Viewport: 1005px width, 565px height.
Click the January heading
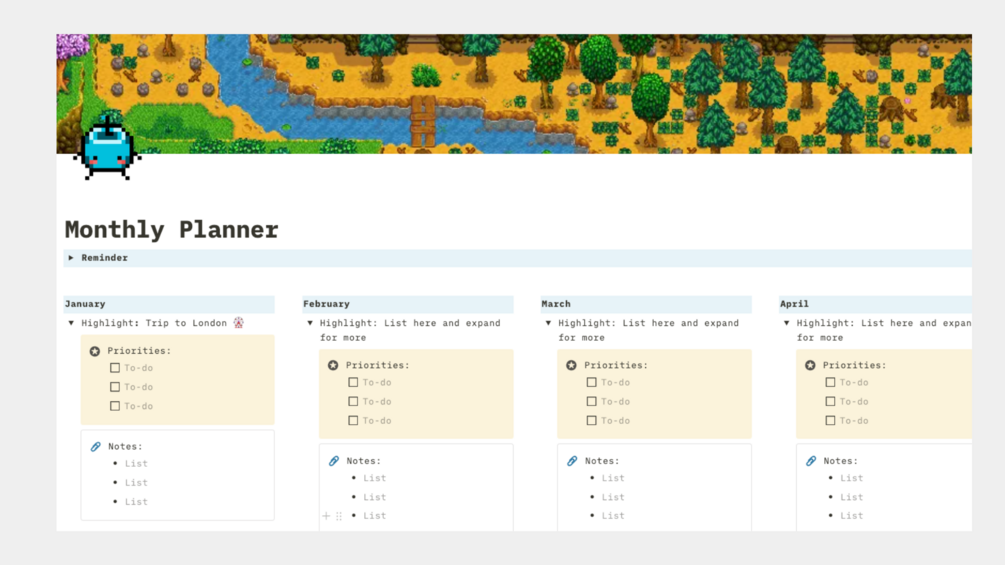[85, 304]
